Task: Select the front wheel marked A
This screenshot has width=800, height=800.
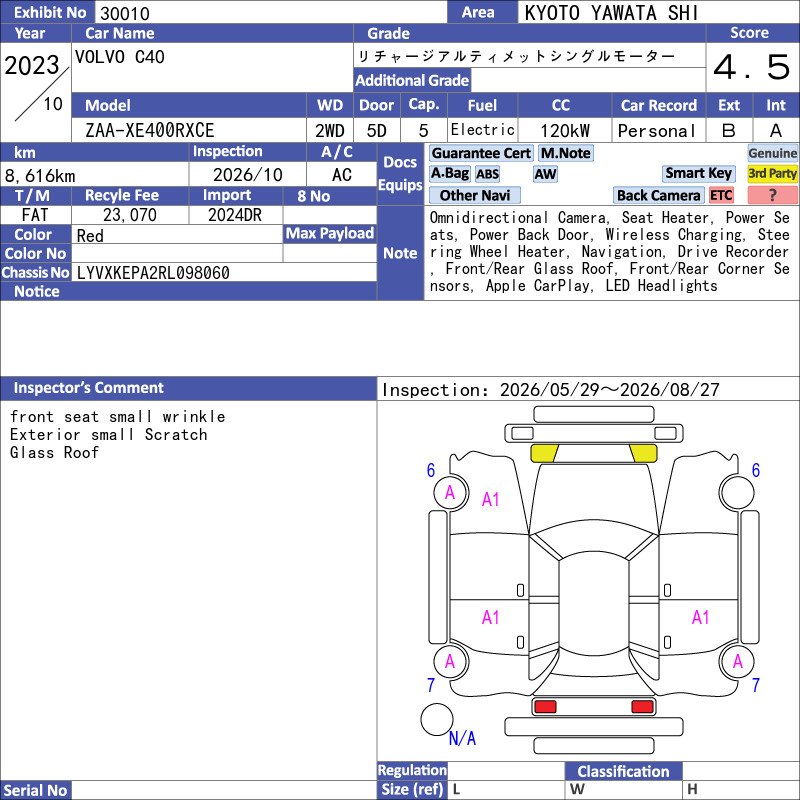Action: [451, 492]
